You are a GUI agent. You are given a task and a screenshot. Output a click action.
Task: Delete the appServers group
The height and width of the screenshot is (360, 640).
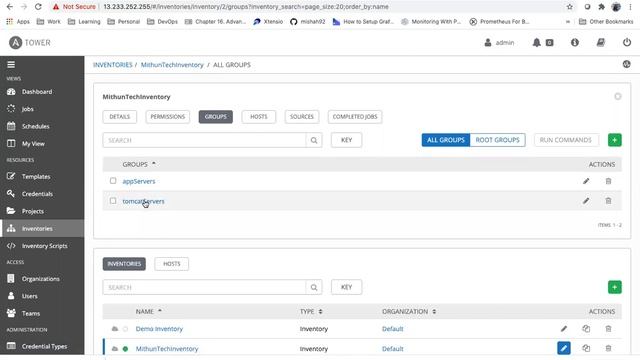[x=608, y=181]
